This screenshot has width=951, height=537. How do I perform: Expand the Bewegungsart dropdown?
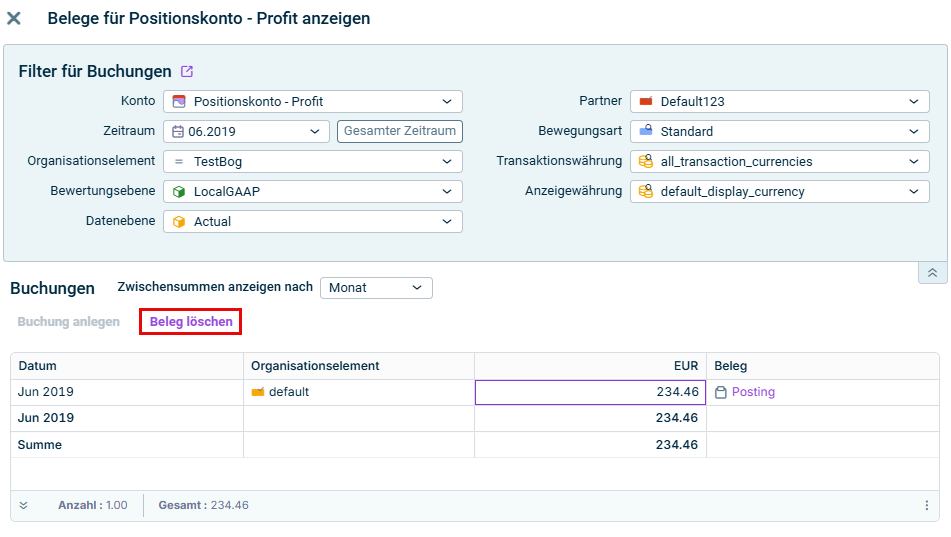pos(913,132)
